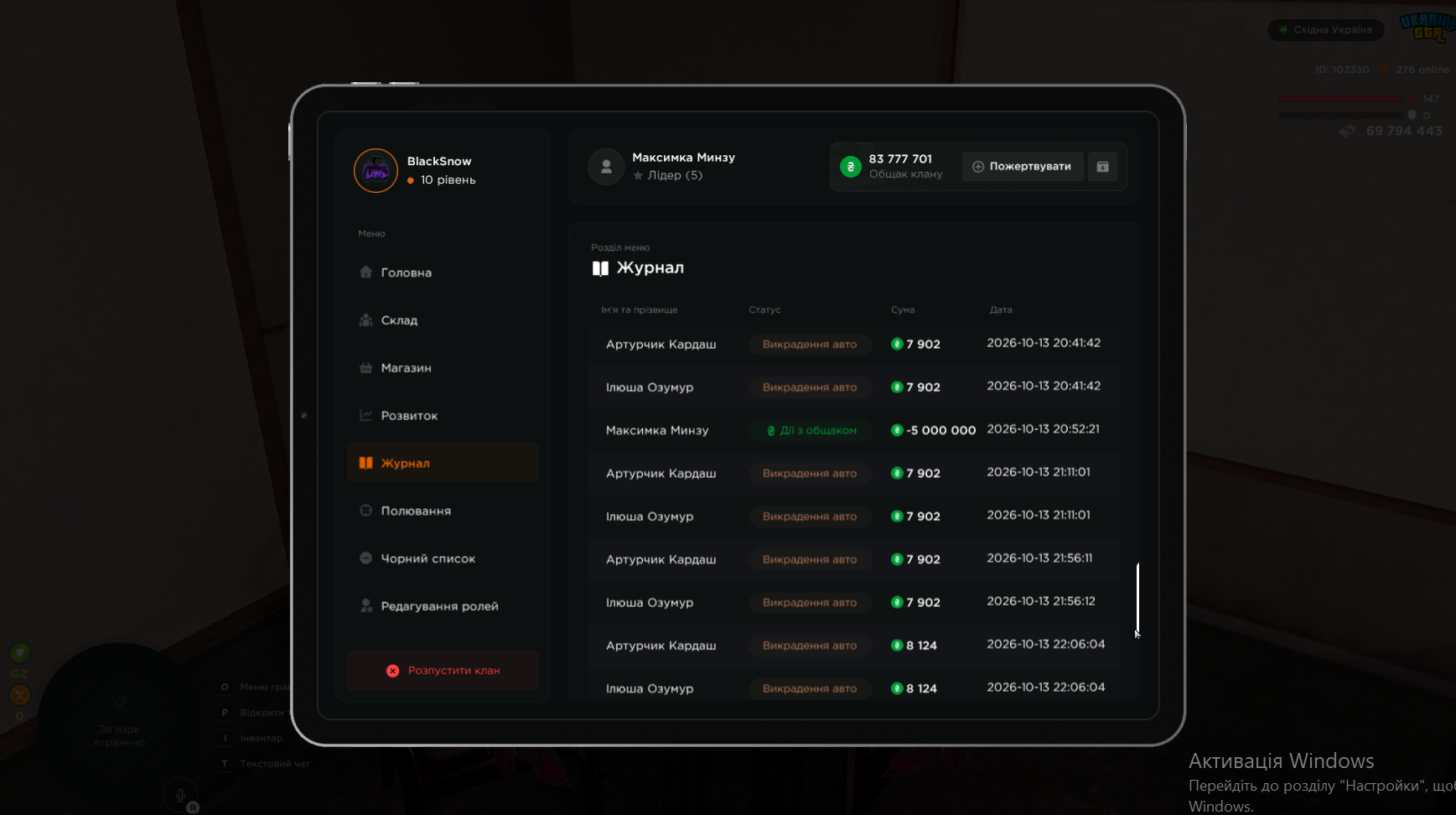Screen dimensions: 1456x815
Task: Click the basket icon beside Магазин
Action: tap(365, 367)
